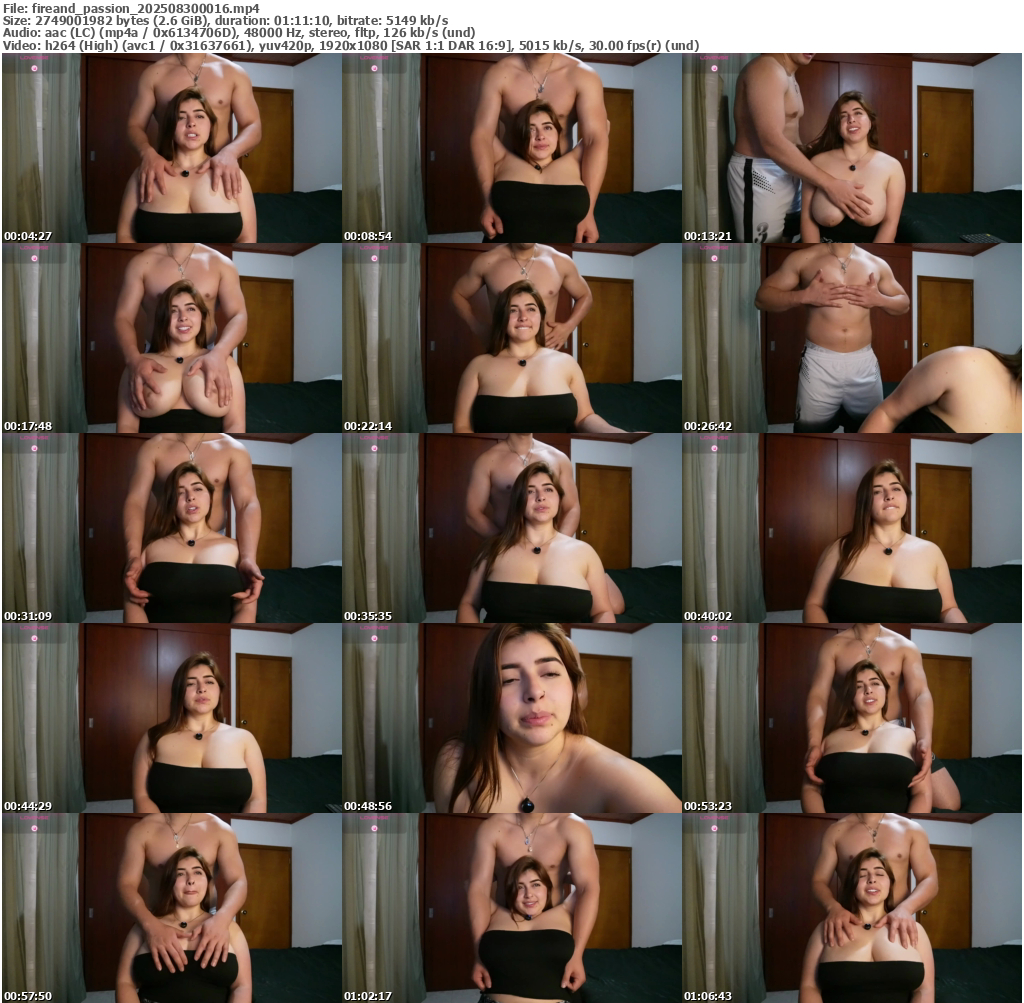Open the thumbnail stamped 00:31:09
The image size is (1024, 1003).
tap(172, 528)
